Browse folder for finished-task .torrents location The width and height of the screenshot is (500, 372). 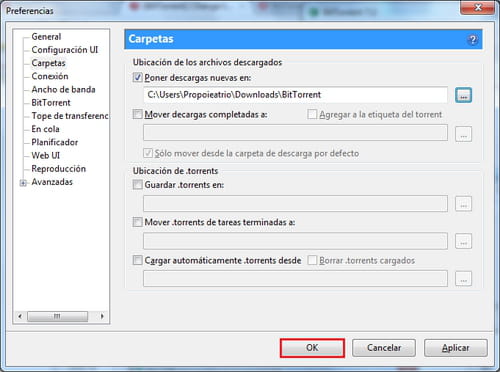[x=463, y=241]
